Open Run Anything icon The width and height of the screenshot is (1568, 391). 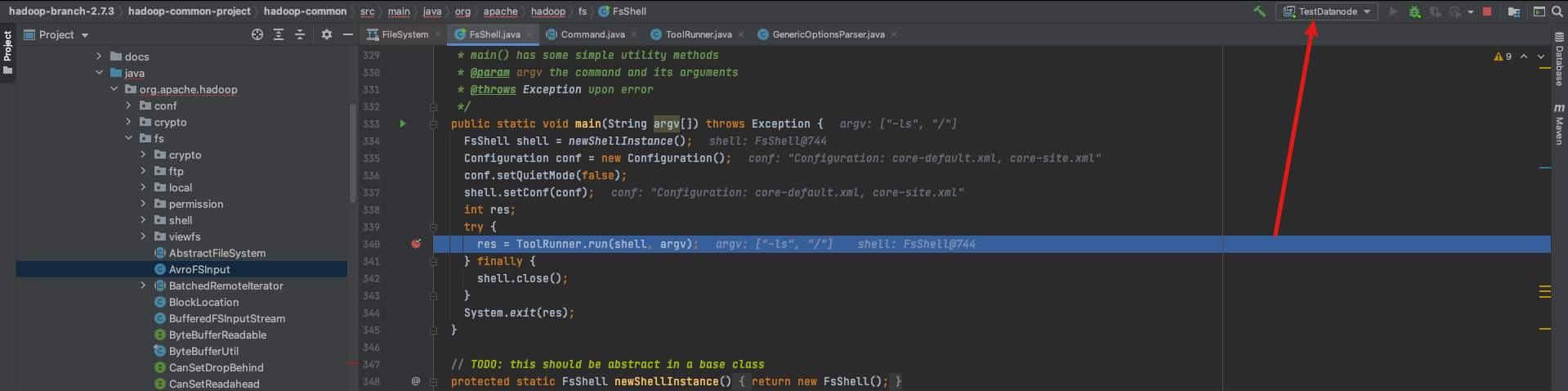tap(1539, 11)
